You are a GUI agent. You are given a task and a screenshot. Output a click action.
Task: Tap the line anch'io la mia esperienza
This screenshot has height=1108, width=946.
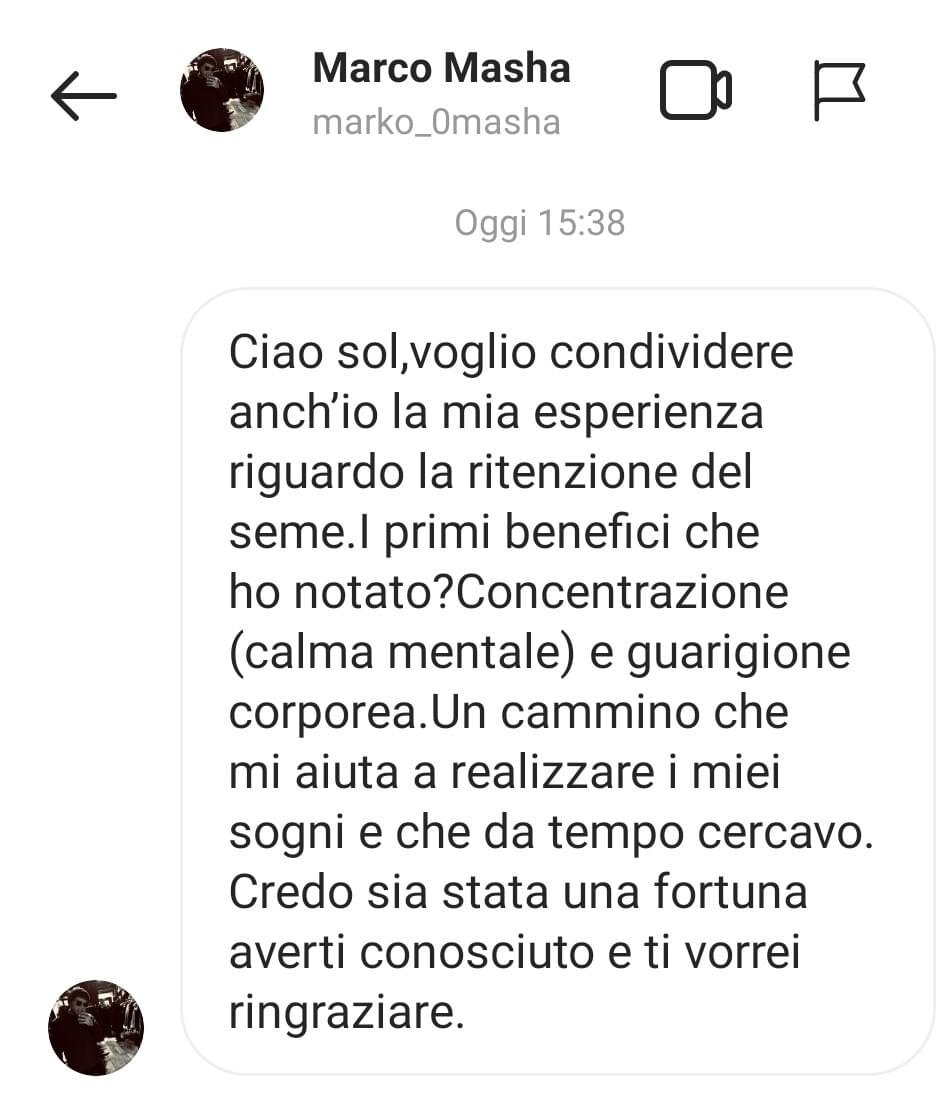(496, 411)
